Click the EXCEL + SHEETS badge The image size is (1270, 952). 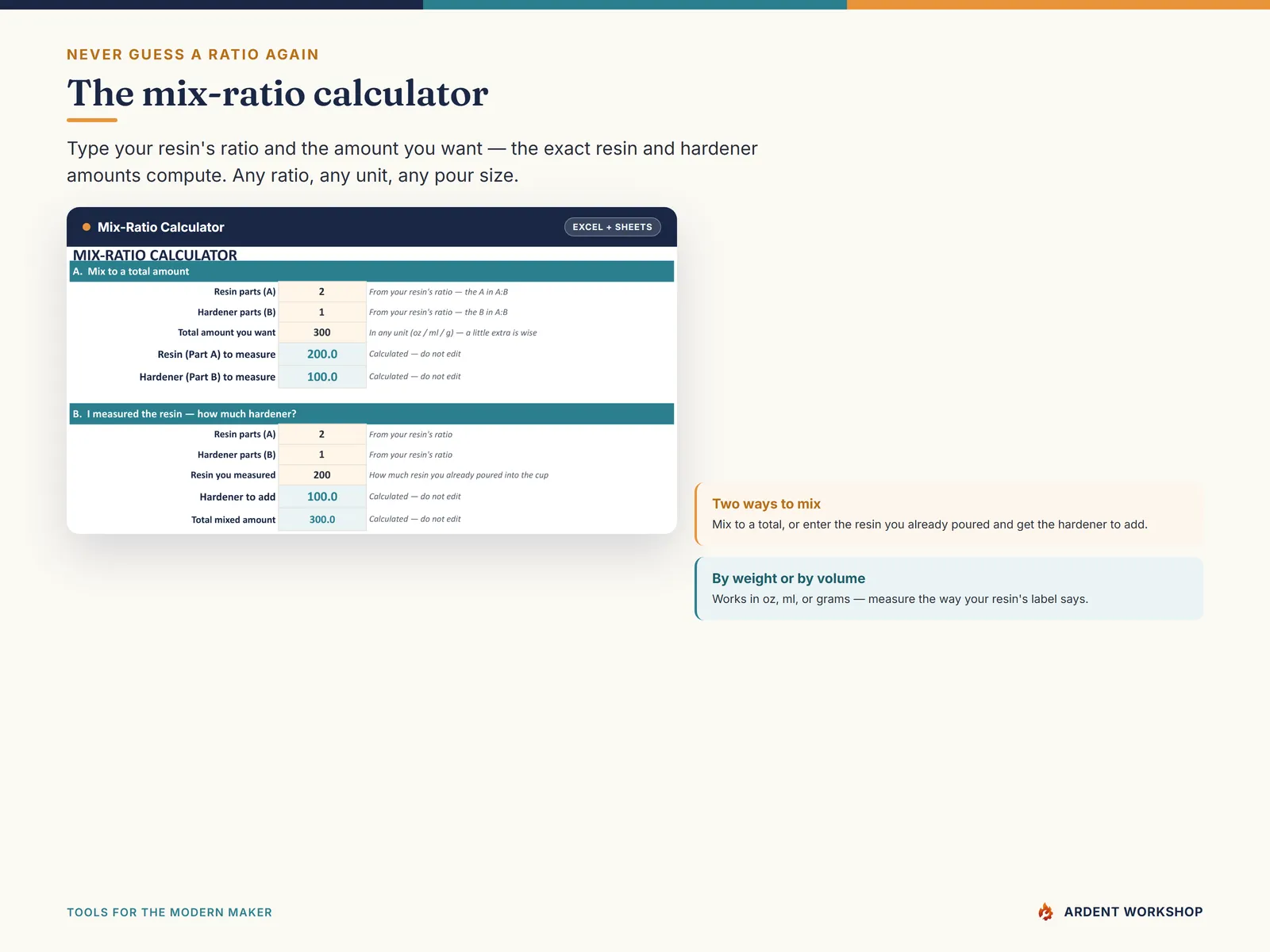coord(612,227)
